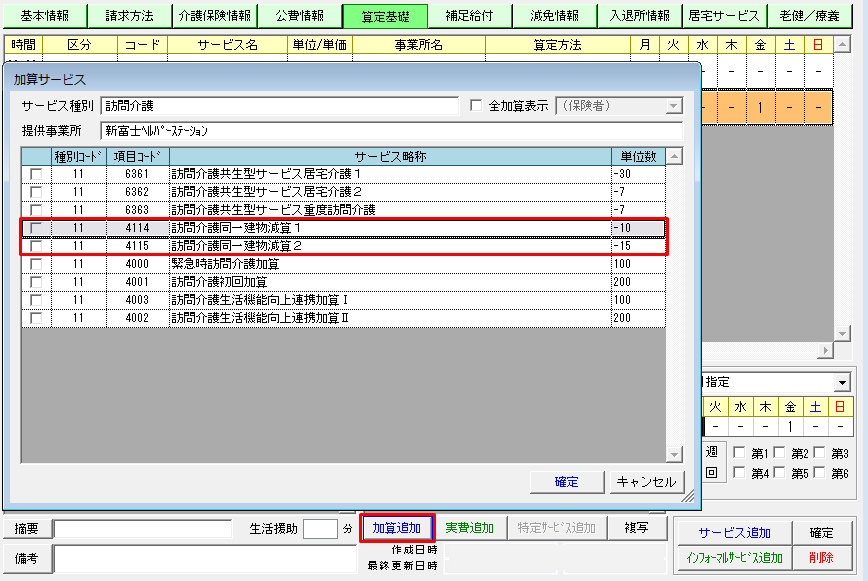Enable the 第1 week checkbox
The width and height of the screenshot is (868, 581).
pos(739,453)
